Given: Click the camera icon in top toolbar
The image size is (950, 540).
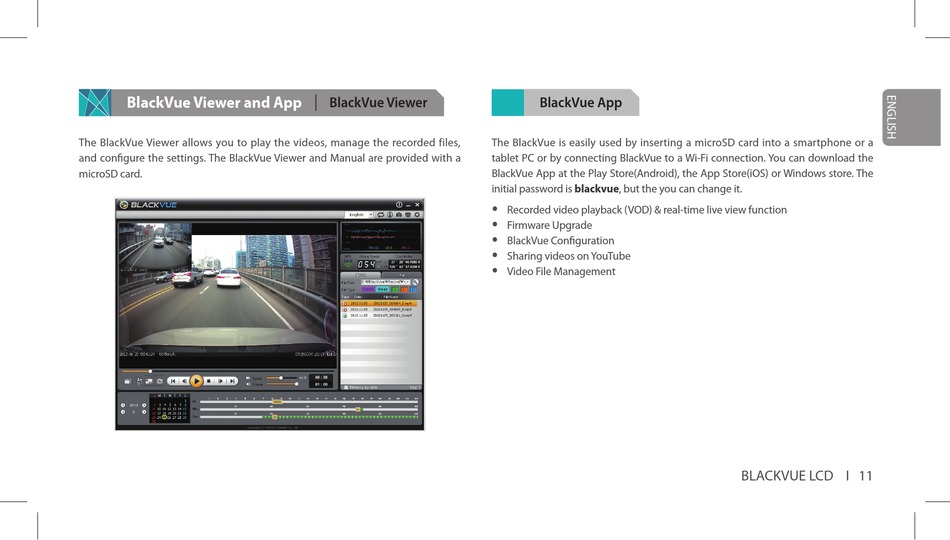Looking at the screenshot, I should (x=399, y=215).
